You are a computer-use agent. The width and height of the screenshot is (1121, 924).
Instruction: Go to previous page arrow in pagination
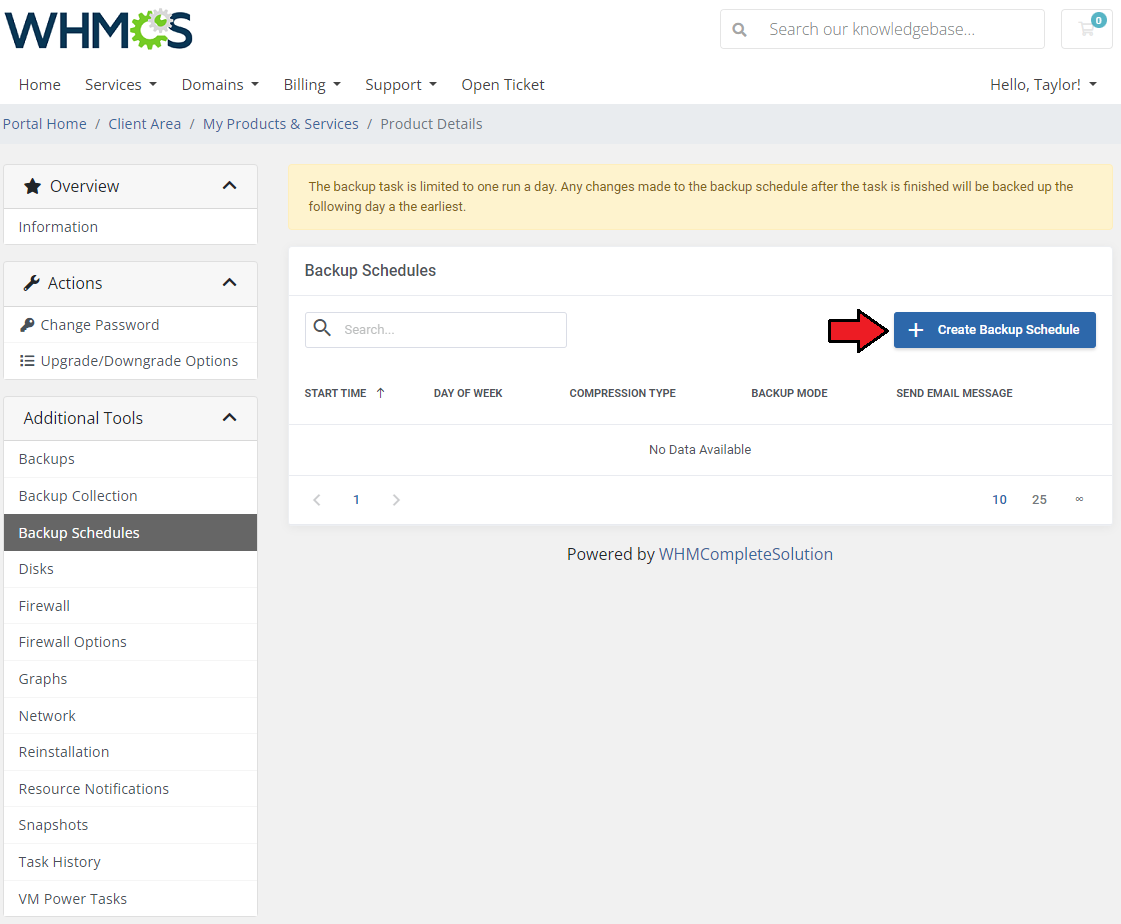point(317,500)
